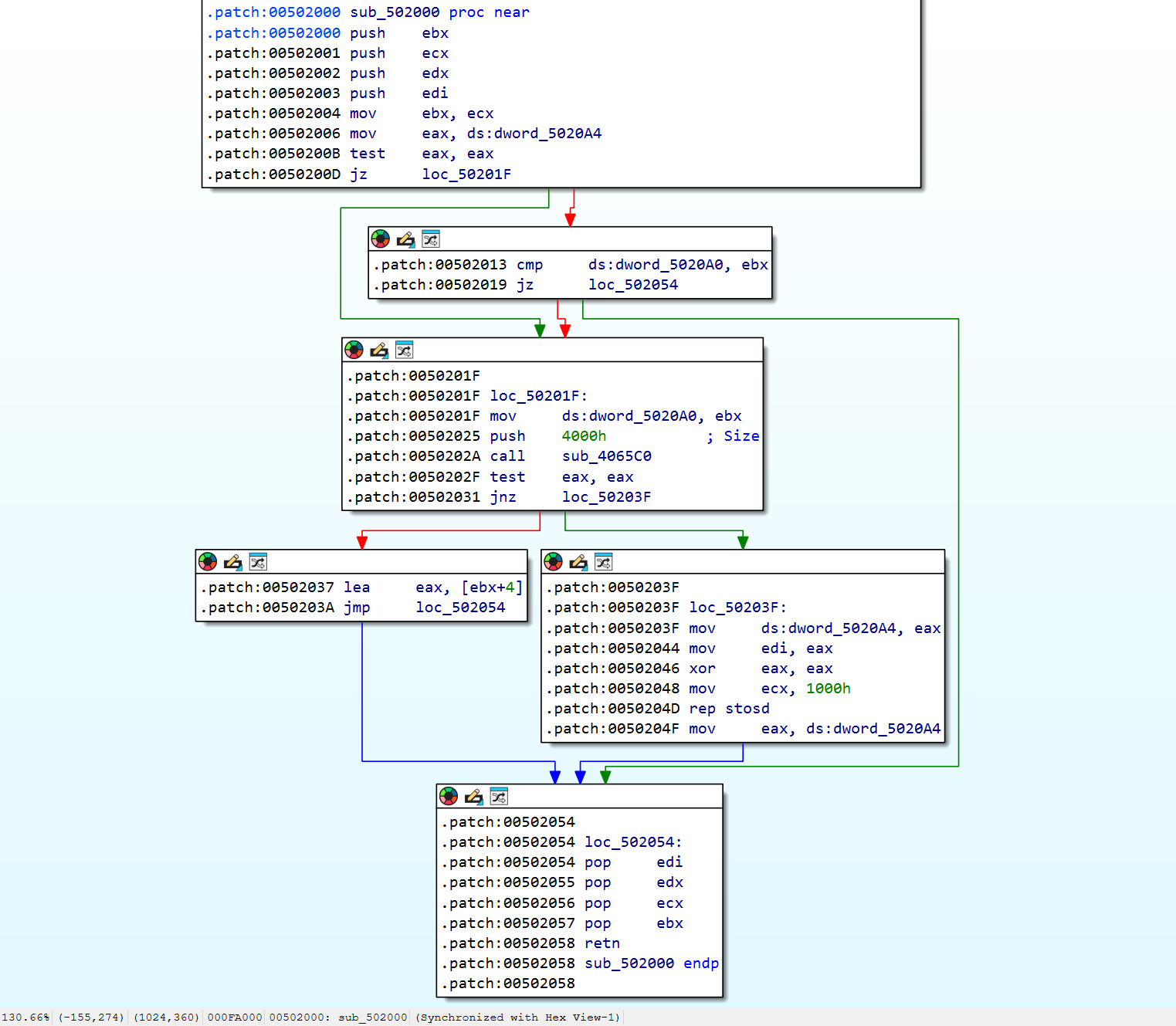This screenshot has height=1026, width=1176.
Task: Click color wheel on loc_50203F block
Action: click(x=554, y=562)
